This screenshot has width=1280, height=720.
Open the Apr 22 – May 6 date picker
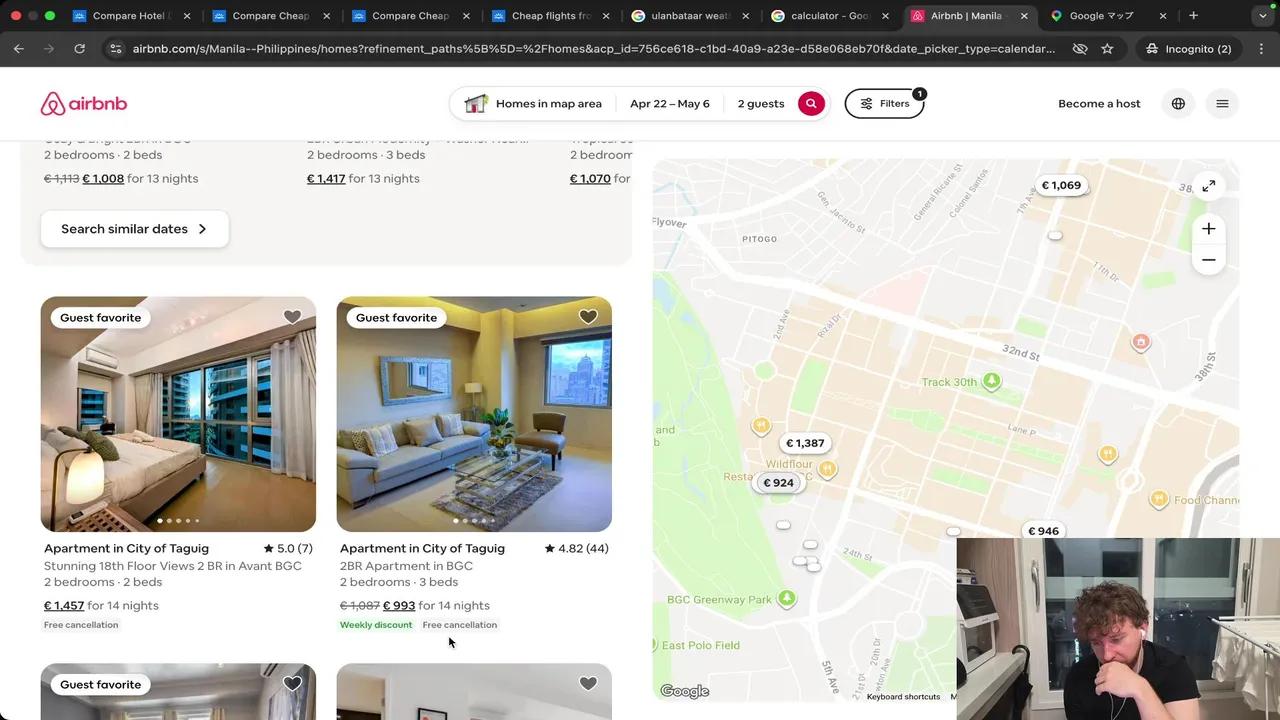670,103
